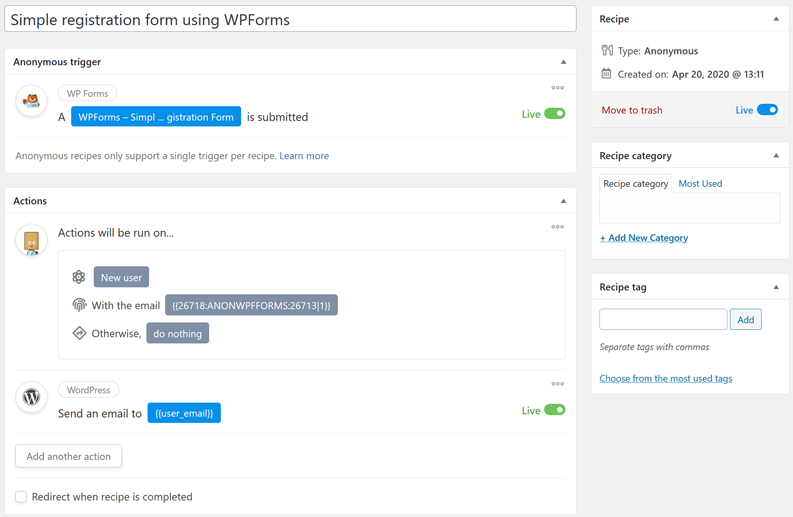Click the WP Forms integration label

87,94
